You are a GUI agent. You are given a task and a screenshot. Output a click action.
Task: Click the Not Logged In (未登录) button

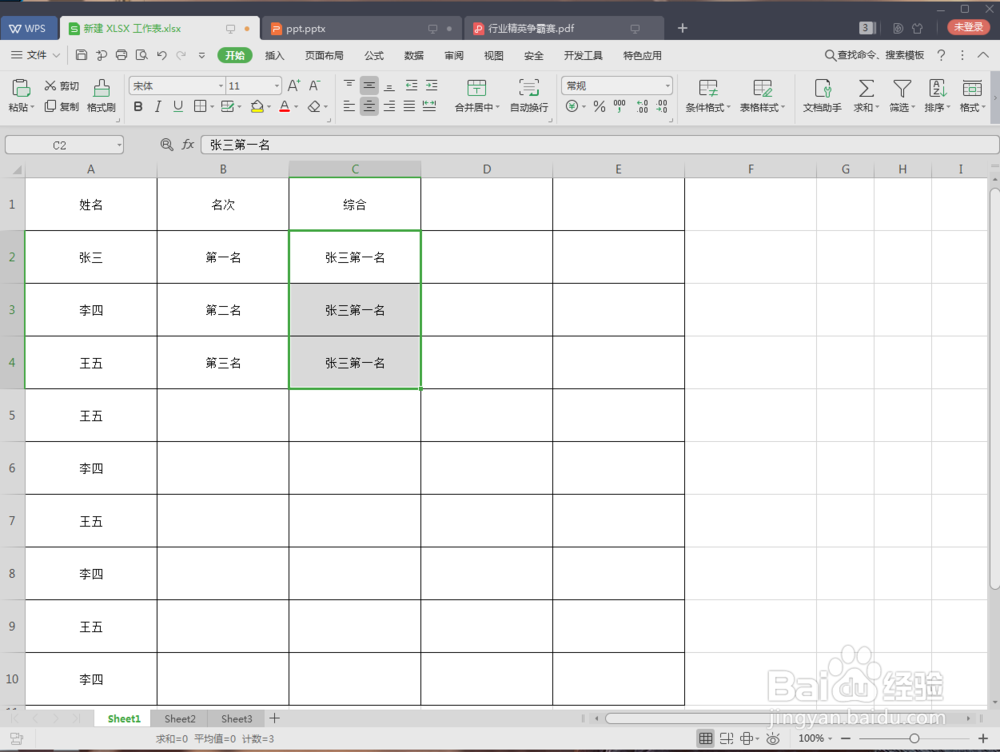coord(968,27)
